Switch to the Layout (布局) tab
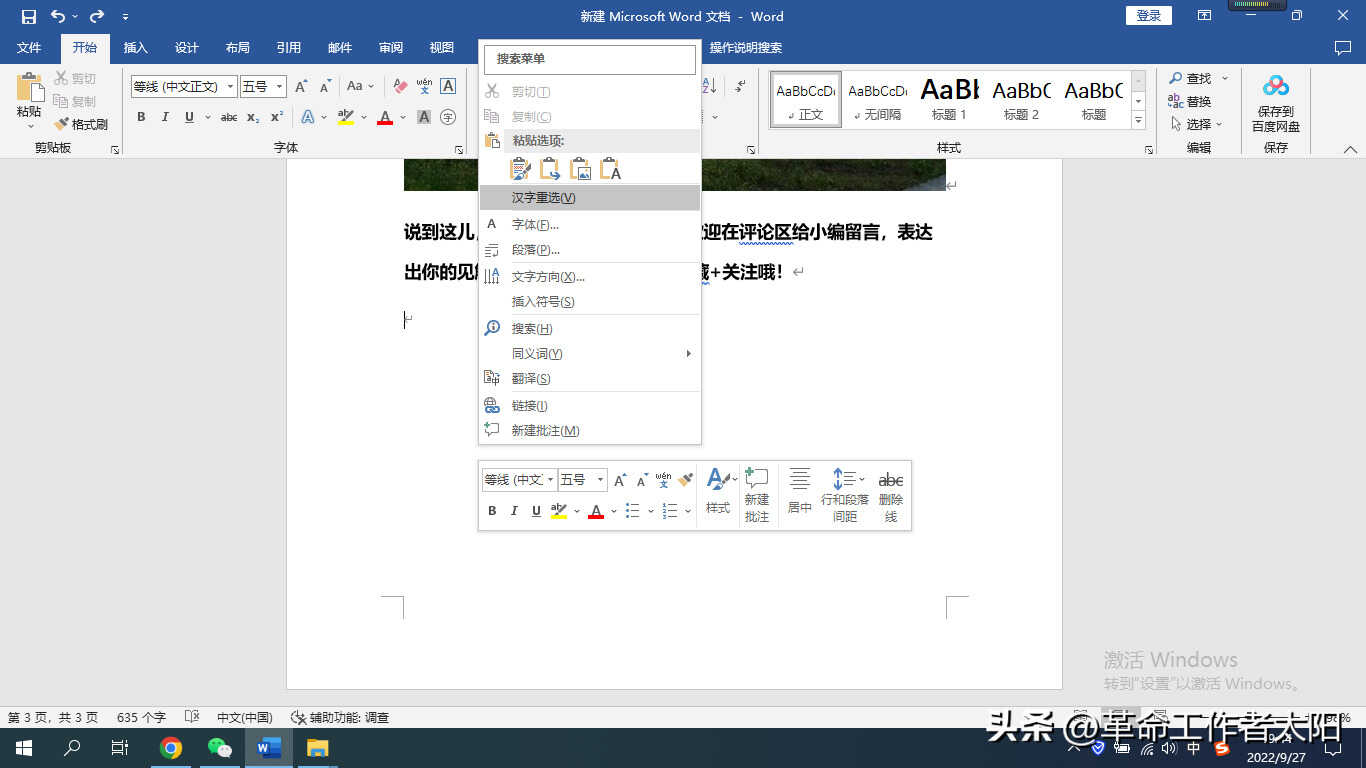This screenshot has height=768, width=1366. pos(237,48)
